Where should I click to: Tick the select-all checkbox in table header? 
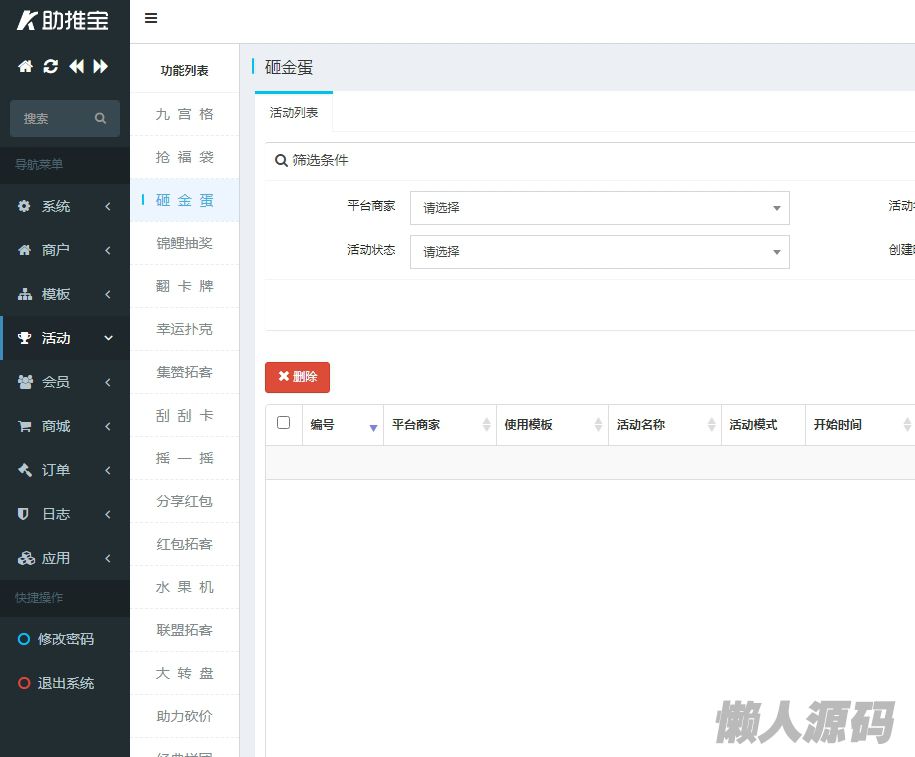click(x=284, y=423)
